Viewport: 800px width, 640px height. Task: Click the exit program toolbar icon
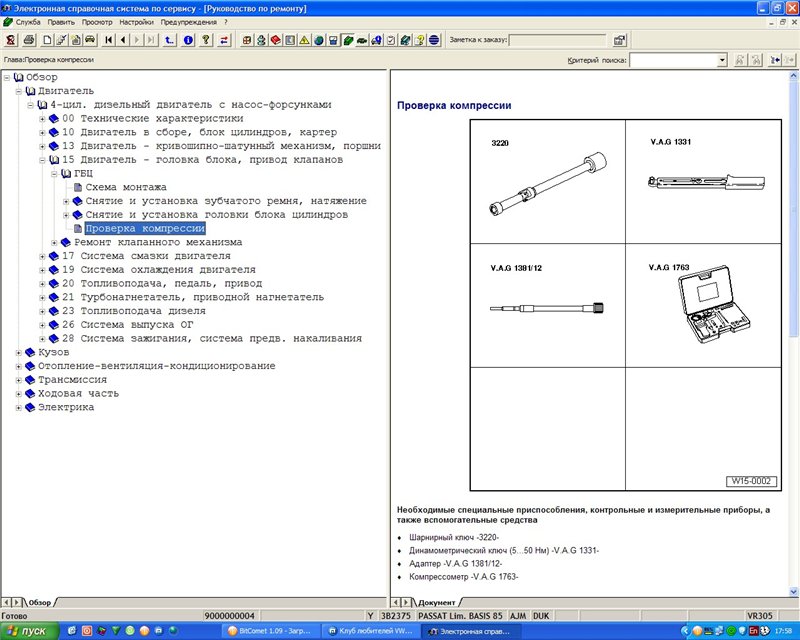11,40
